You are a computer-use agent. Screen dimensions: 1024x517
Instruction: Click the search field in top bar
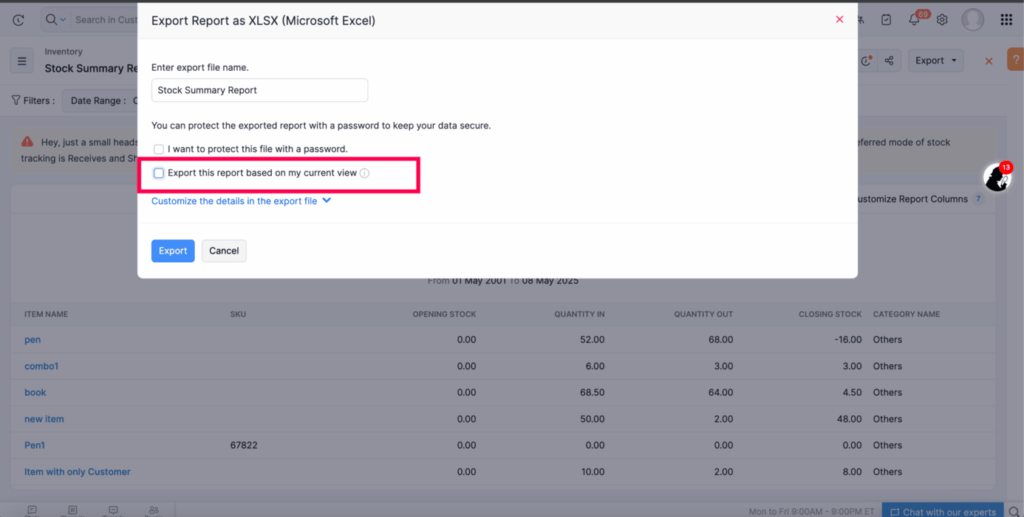tap(104, 20)
